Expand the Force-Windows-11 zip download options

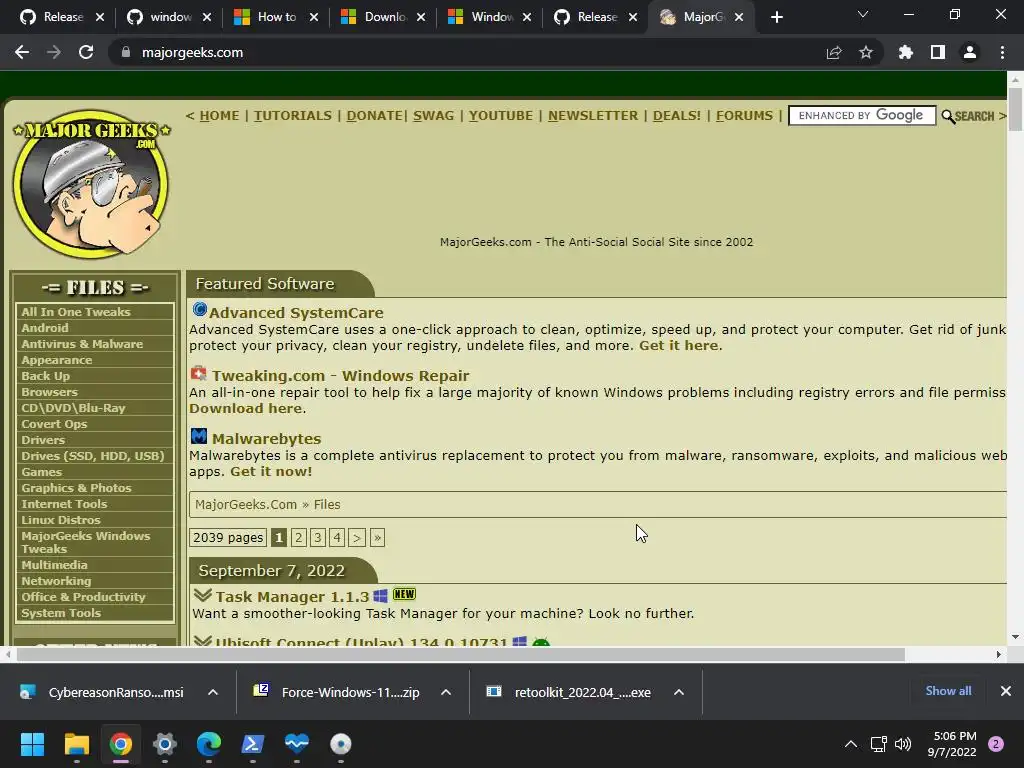pos(446,692)
